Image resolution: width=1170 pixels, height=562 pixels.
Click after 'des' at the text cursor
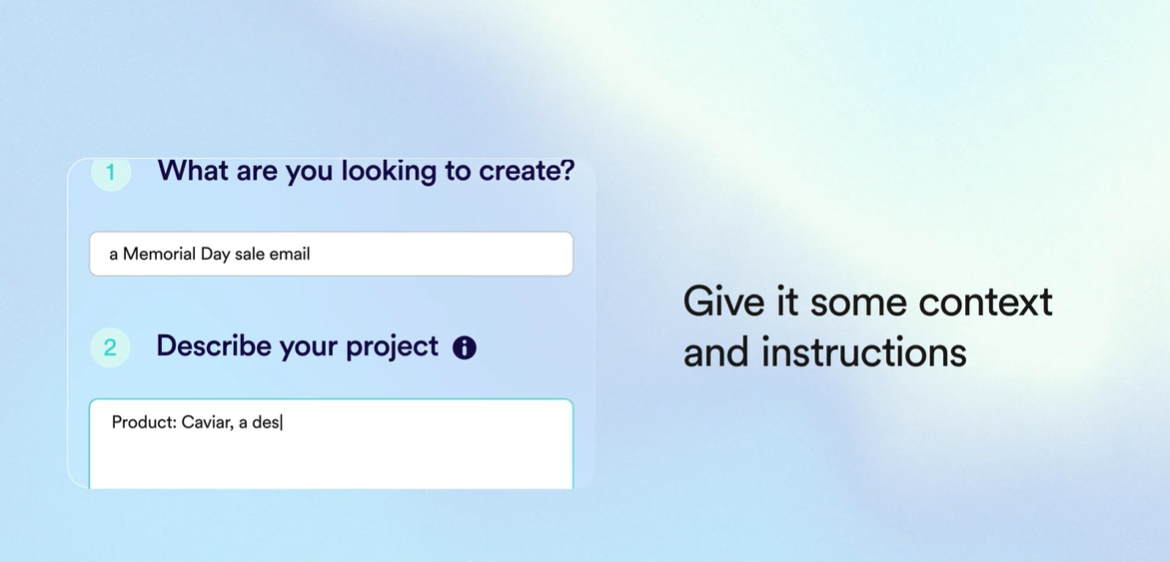click(281, 422)
